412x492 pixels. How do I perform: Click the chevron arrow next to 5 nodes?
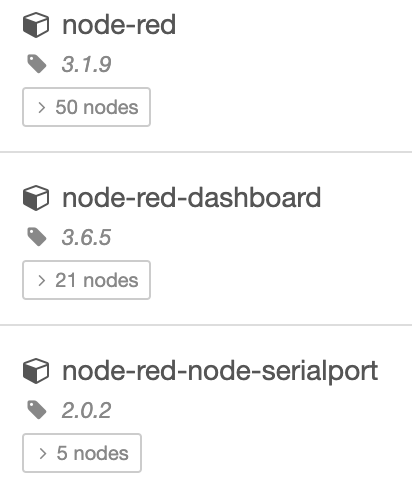pos(42,454)
